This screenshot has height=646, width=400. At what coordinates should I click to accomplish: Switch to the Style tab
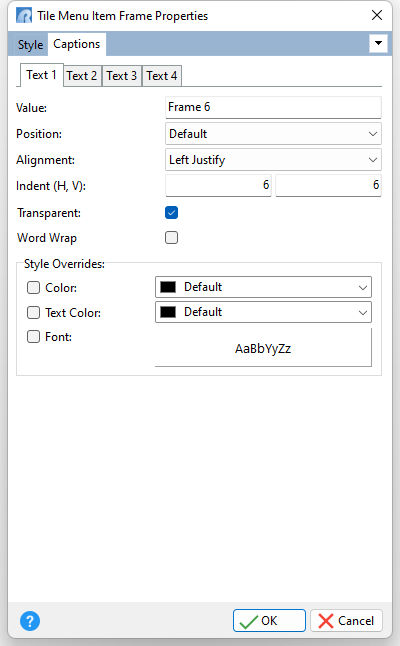pos(30,44)
